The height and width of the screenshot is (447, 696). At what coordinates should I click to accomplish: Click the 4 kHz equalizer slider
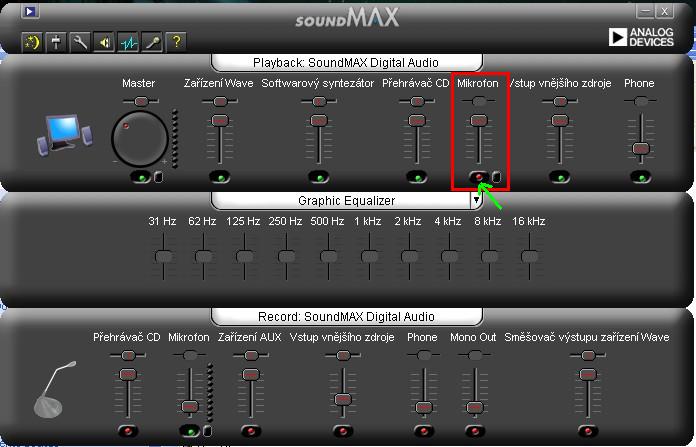pyautogui.click(x=449, y=257)
